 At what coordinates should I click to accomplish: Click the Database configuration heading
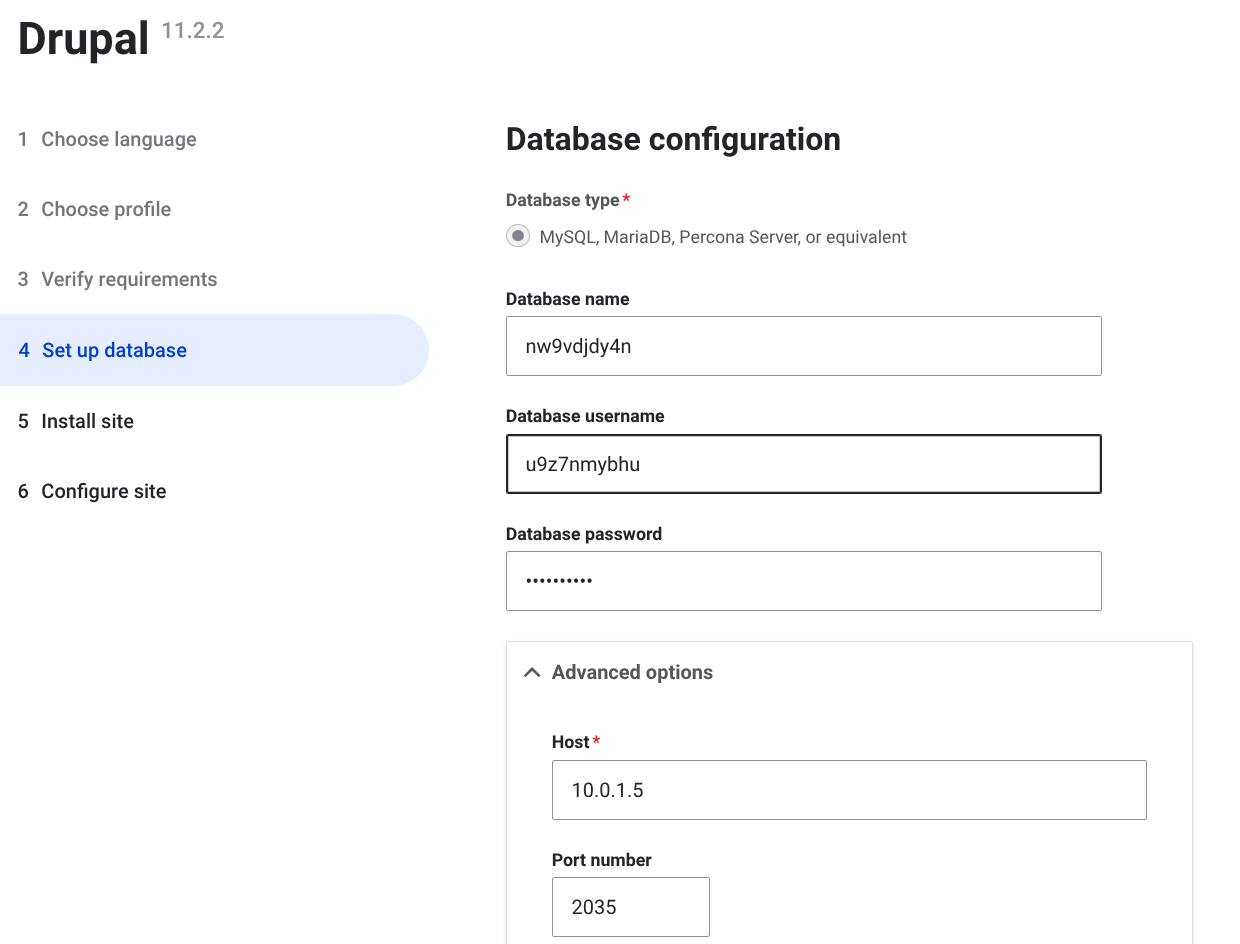(x=672, y=139)
